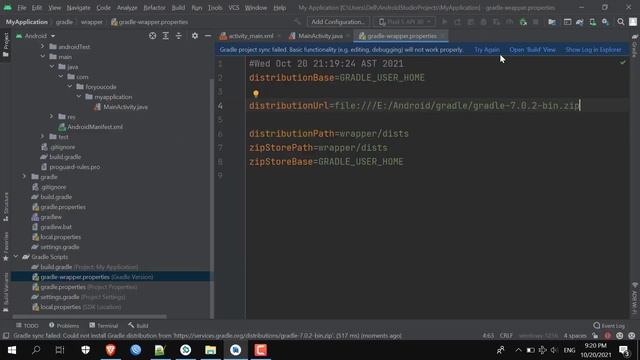The width and height of the screenshot is (640, 360).
Task: Open Project panel settings gear
Action: pyautogui.click(x=195, y=36)
